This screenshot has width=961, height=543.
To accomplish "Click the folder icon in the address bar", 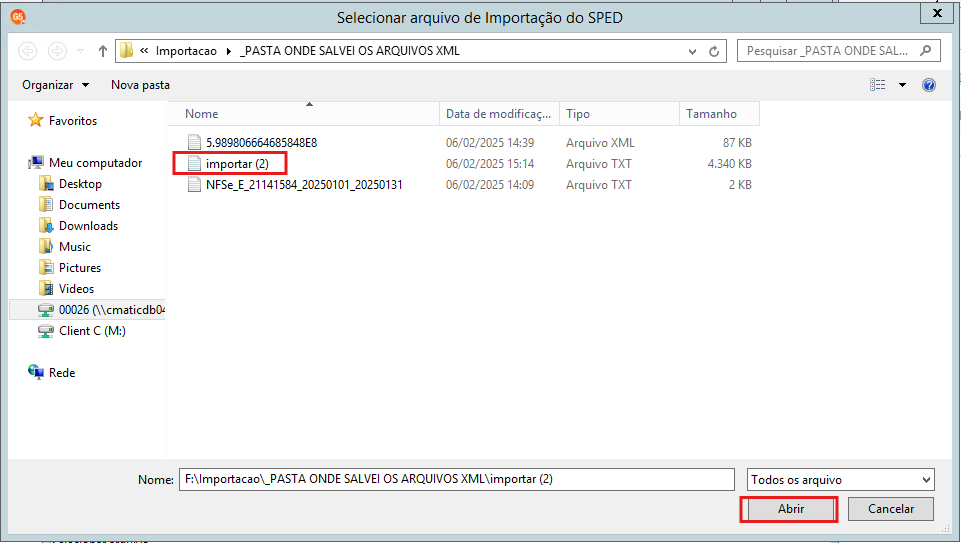I will (126, 51).
